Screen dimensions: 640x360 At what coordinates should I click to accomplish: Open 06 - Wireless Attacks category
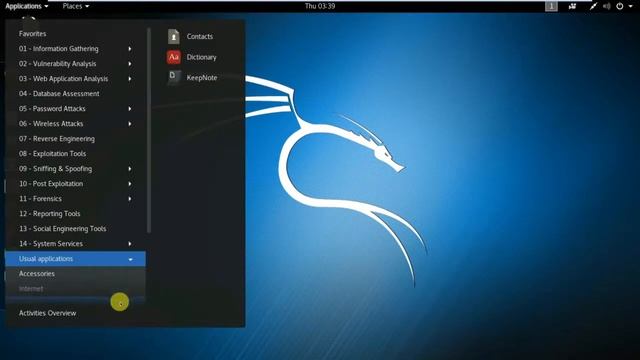coord(51,124)
